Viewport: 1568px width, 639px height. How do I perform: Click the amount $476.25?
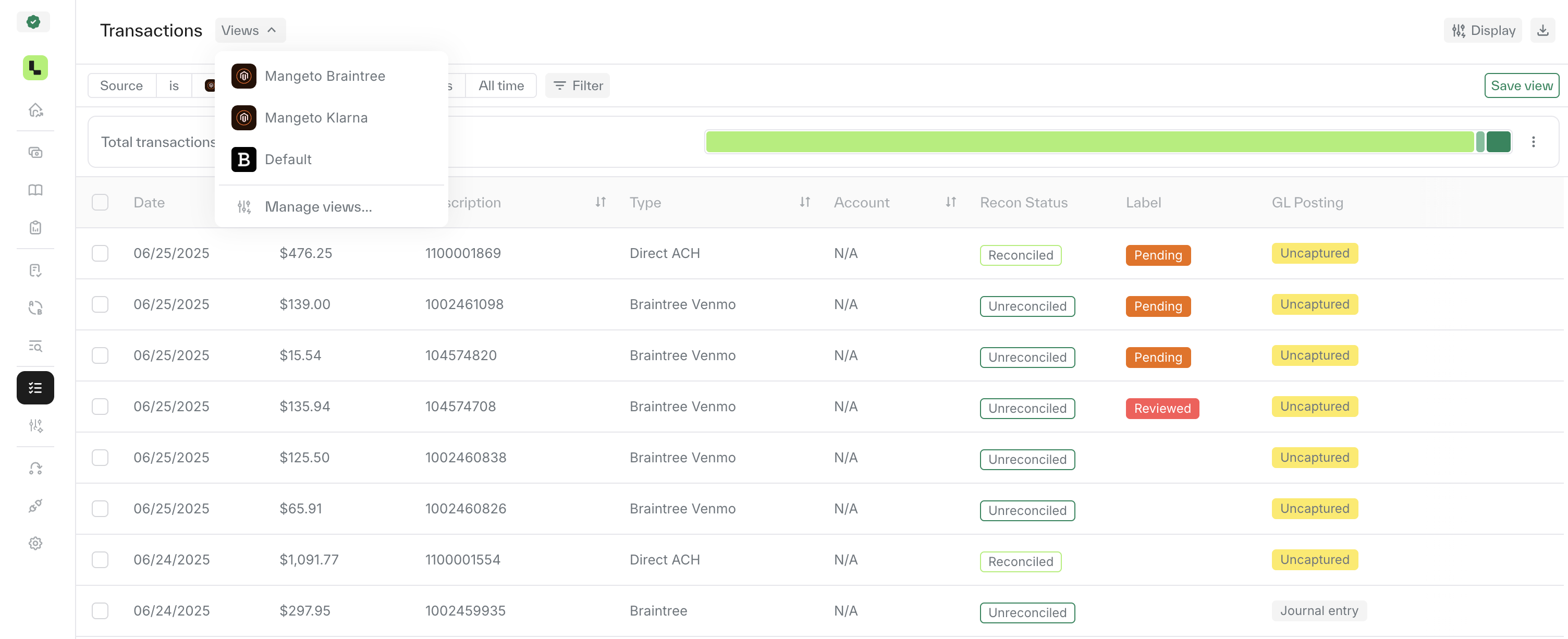[305, 253]
